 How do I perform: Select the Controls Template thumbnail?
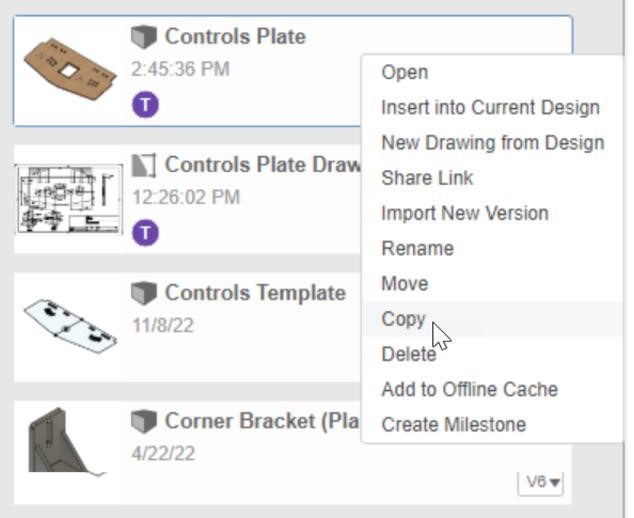tap(70, 325)
